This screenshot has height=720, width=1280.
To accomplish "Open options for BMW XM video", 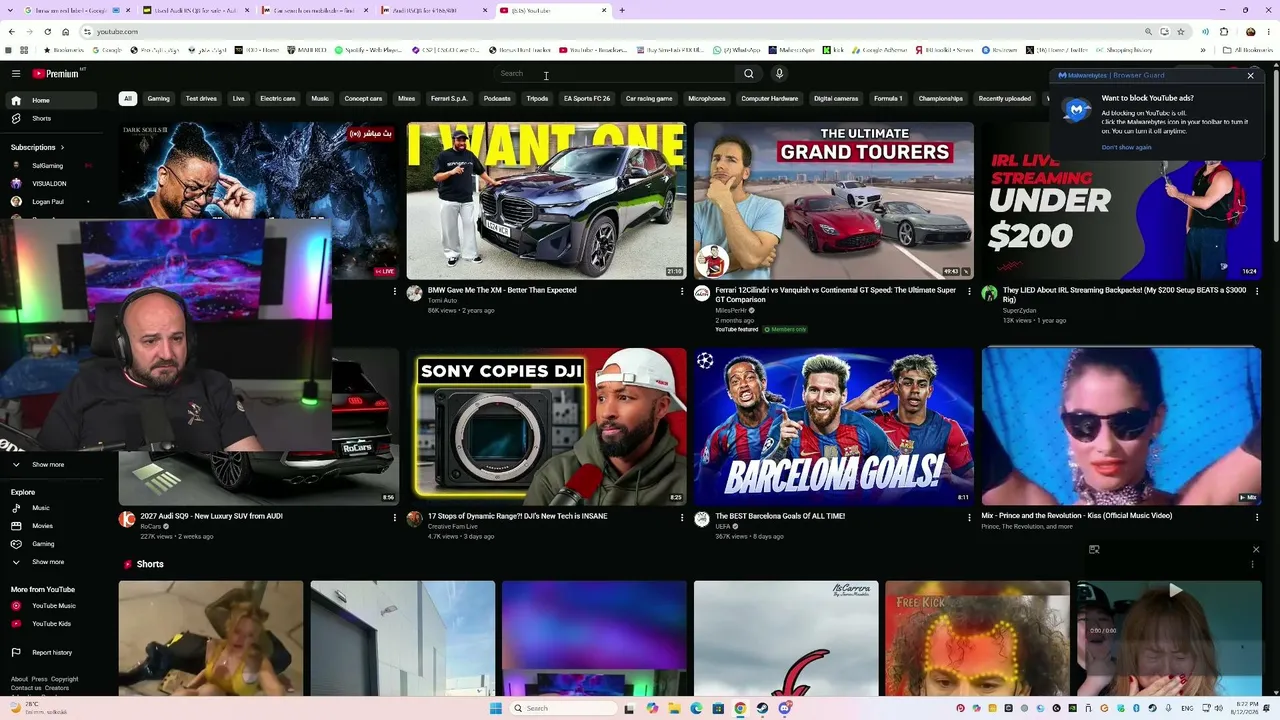I will click(x=682, y=291).
